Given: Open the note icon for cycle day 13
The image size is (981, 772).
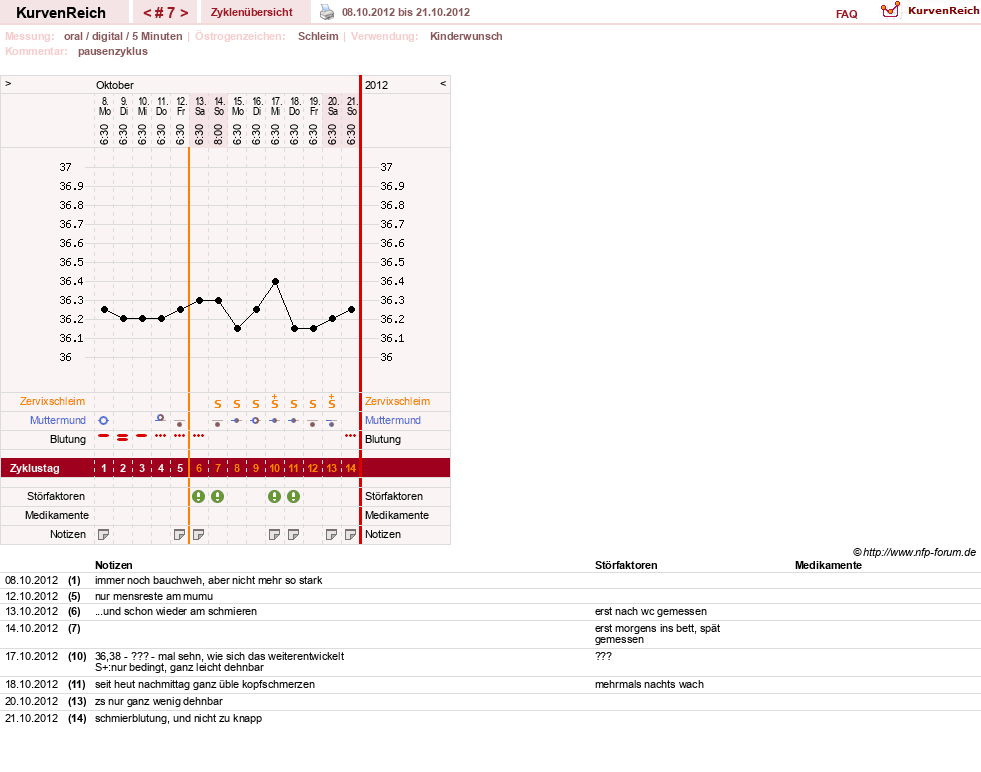Looking at the screenshot, I should point(332,534).
